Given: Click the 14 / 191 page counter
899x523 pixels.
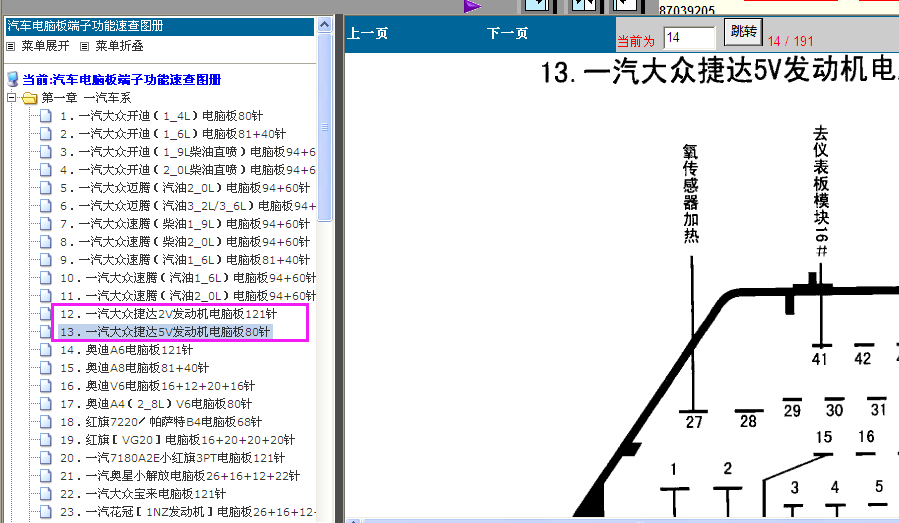Looking at the screenshot, I should 791,41.
